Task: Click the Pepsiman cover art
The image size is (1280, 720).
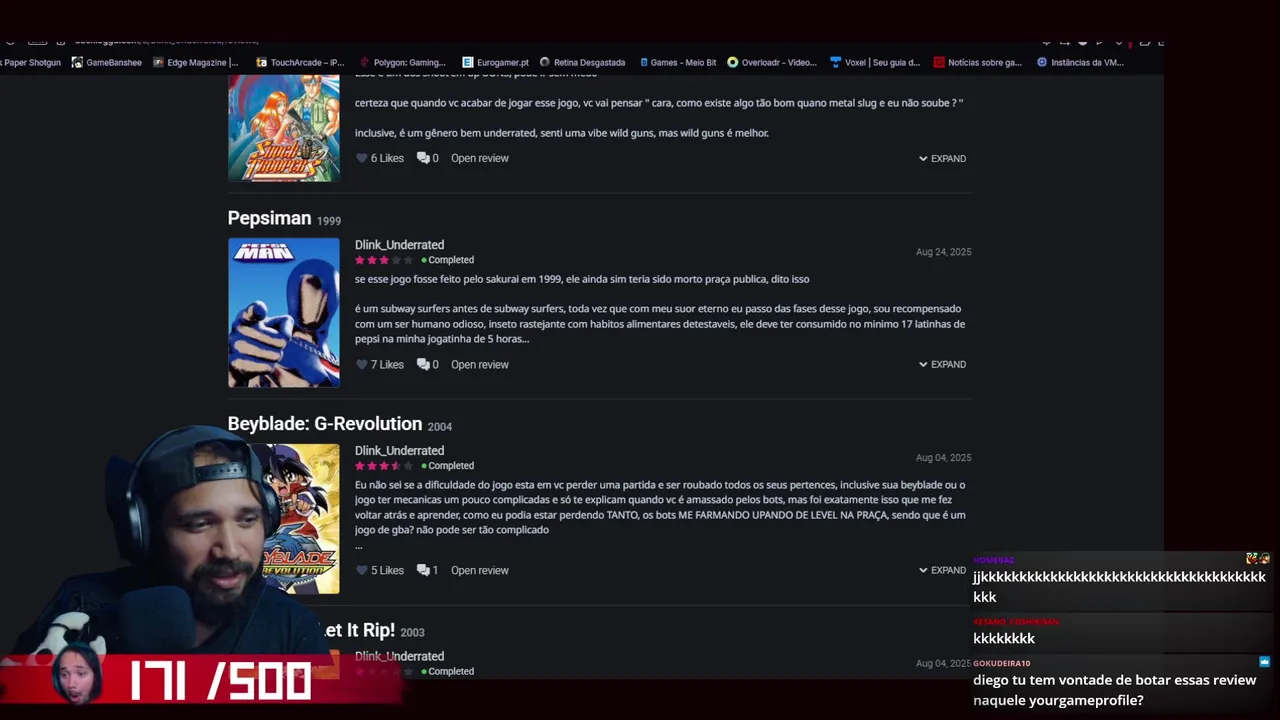Action: pos(284,313)
